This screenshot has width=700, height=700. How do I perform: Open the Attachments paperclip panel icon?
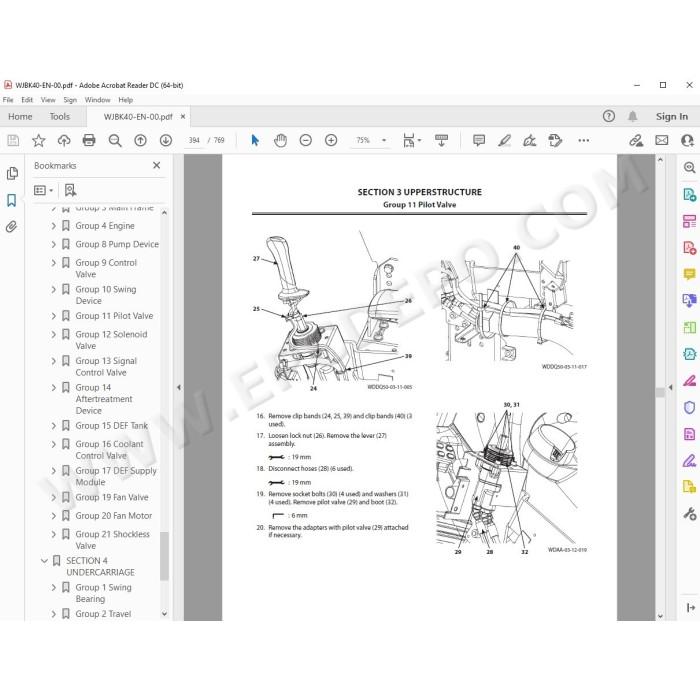pyautogui.click(x=12, y=227)
